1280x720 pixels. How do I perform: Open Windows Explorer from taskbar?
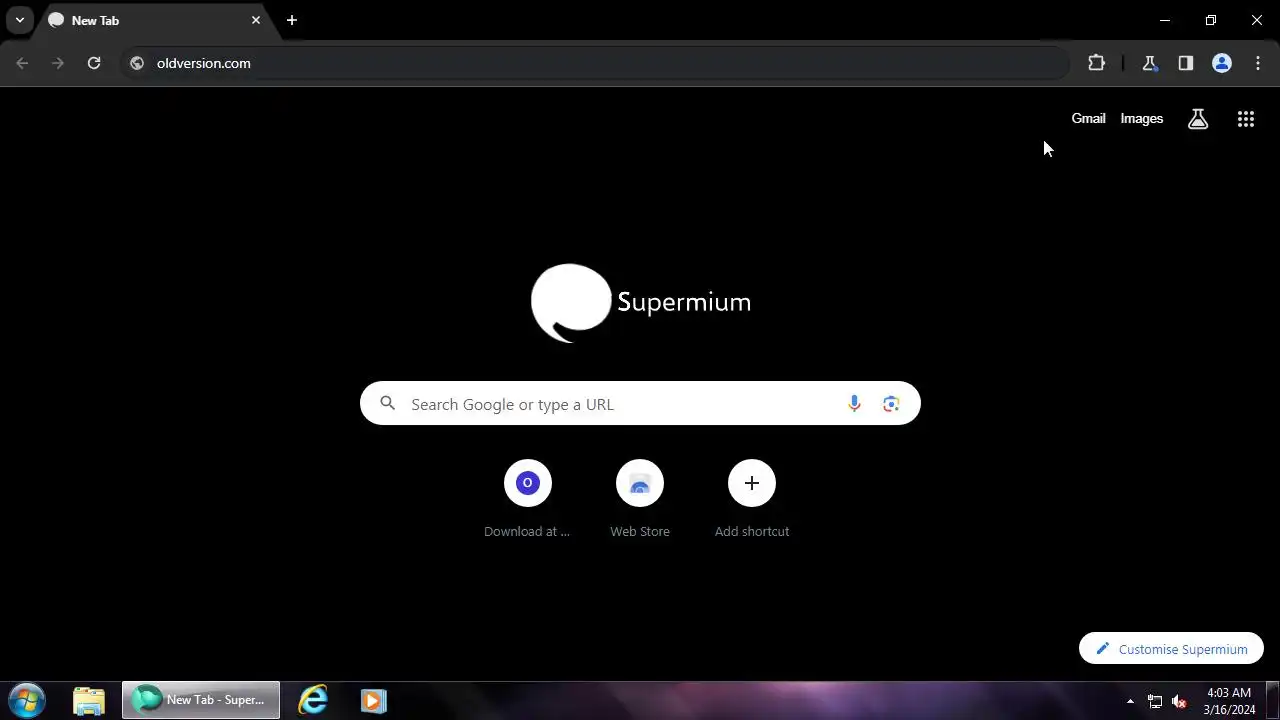89,701
